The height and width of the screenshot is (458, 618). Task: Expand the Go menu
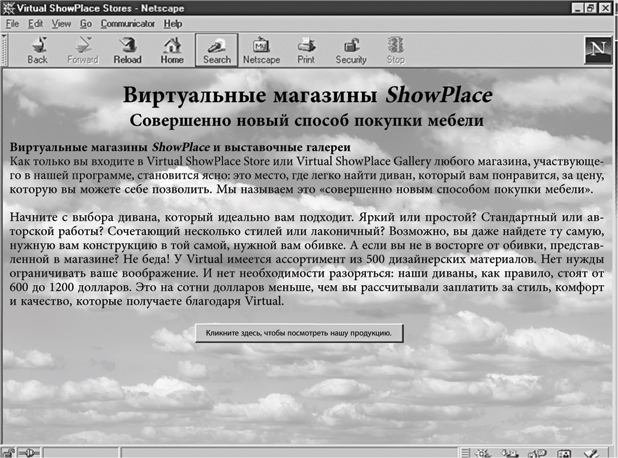coord(85,23)
